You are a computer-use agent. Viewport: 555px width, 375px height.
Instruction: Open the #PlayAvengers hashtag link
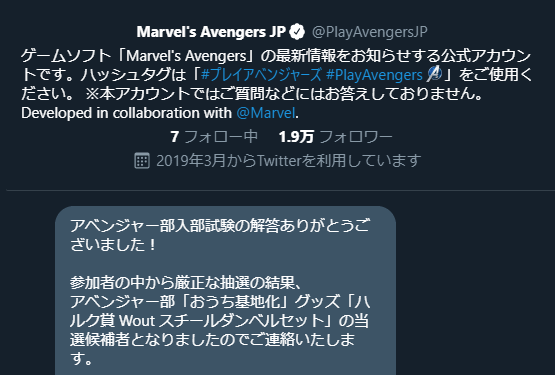coord(374,75)
